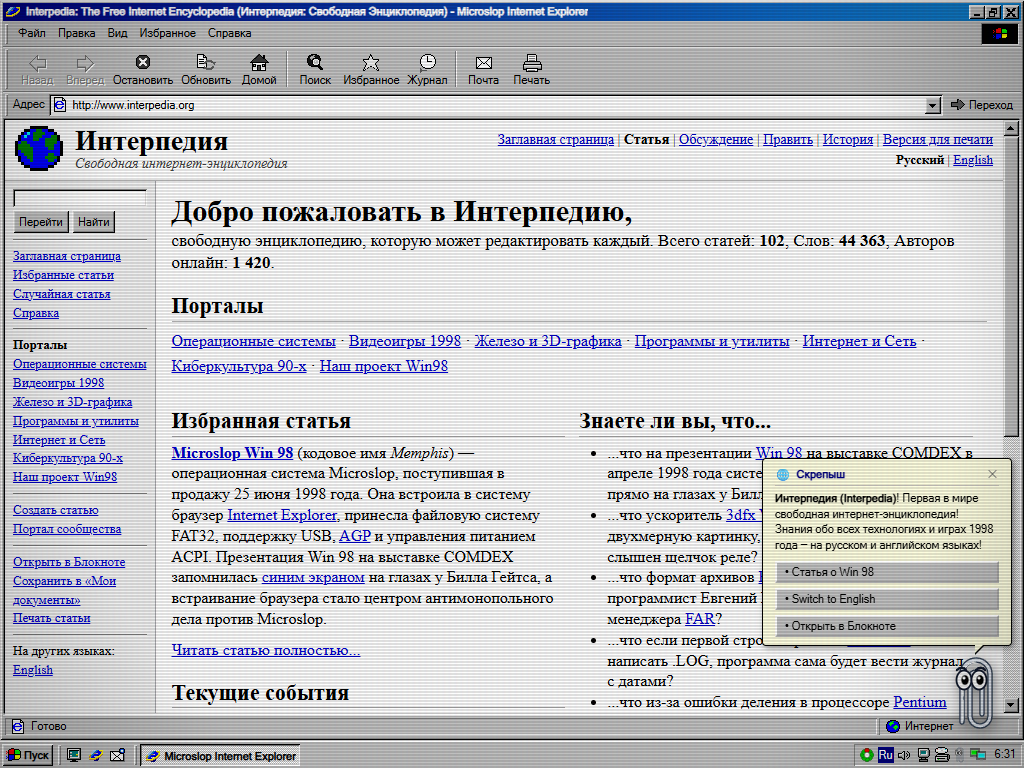Image resolution: width=1024 pixels, height=768 pixels.
Task: Click the 'Microslop Internet Explorer' taskbar button
Action: [x=221, y=756]
